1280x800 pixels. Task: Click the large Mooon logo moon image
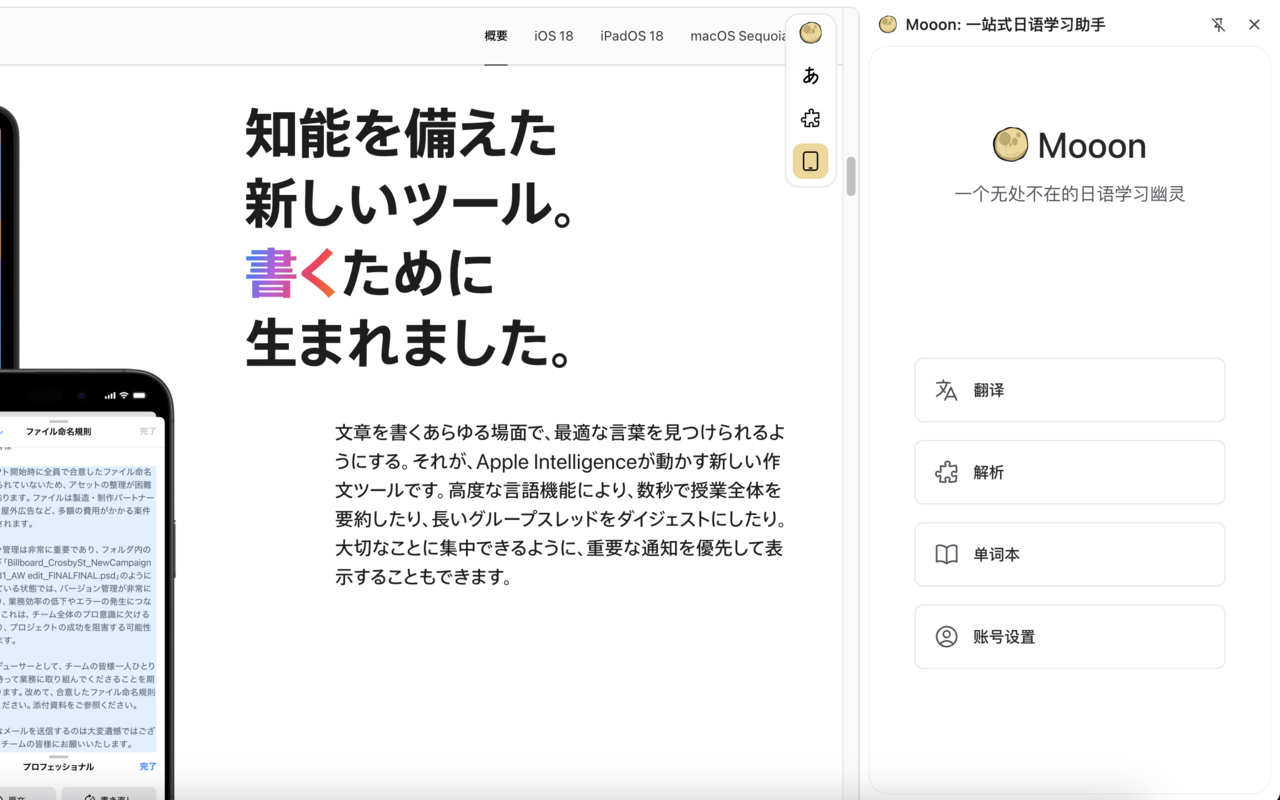point(1011,145)
